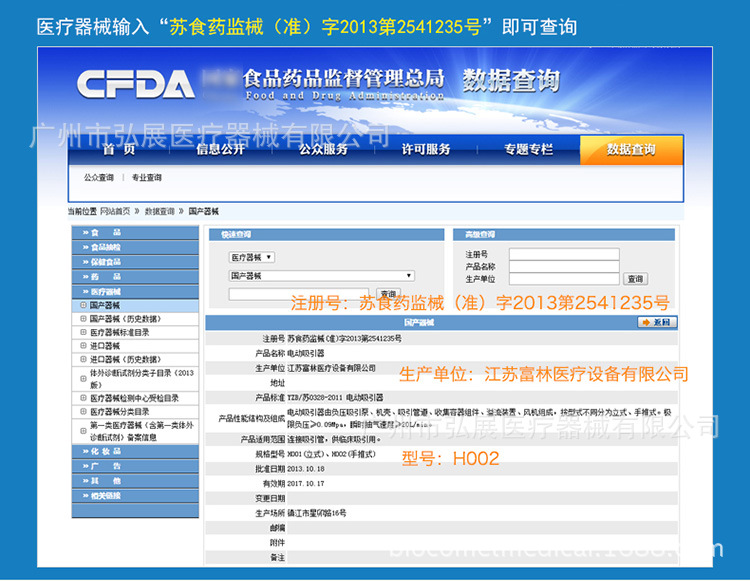Click registration number 苏食药监械(准)字2013第2541235号 in table
Screen dimensions: 750x581
tap(344, 339)
